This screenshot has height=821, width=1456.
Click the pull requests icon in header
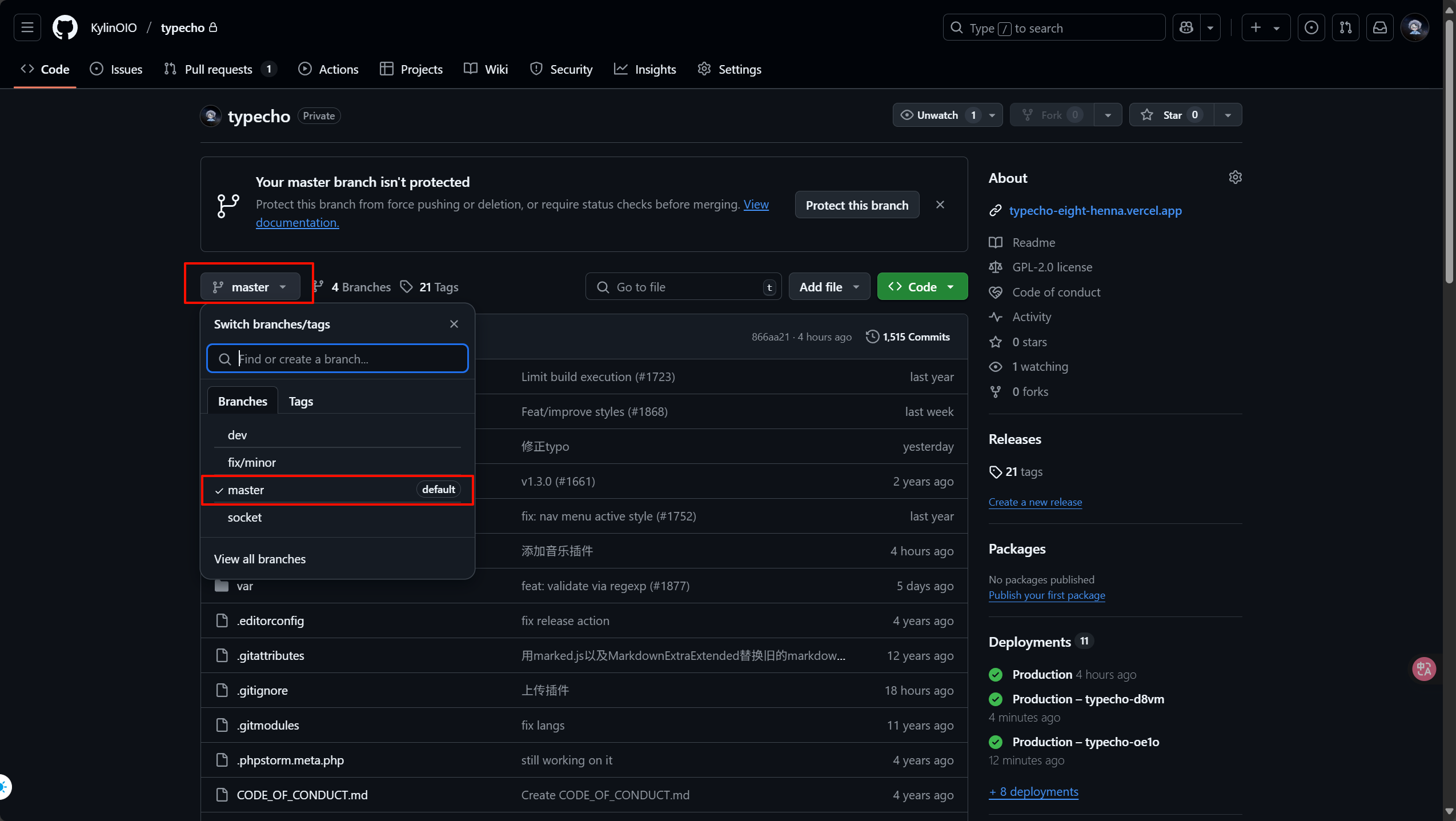(x=1345, y=27)
